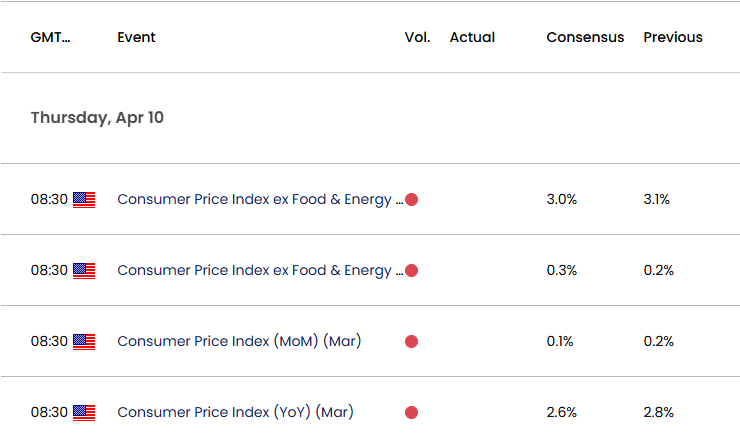Open Consumer Price Index (MoM) (Mar) event
Screen dimensions: 740x440
(x=239, y=341)
